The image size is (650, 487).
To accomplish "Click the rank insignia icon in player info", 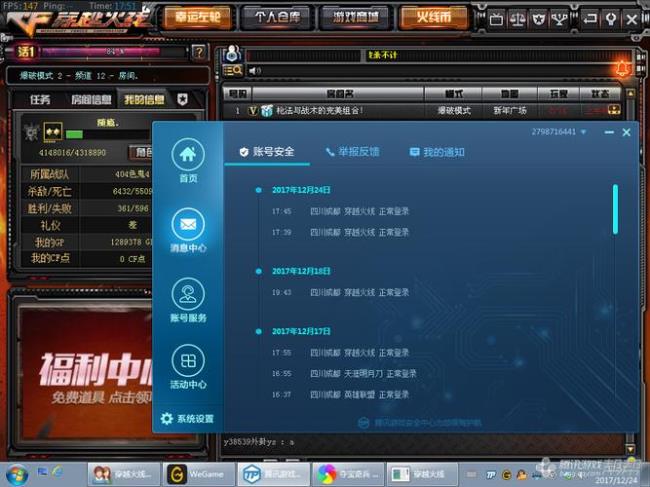I will (x=53, y=132).
